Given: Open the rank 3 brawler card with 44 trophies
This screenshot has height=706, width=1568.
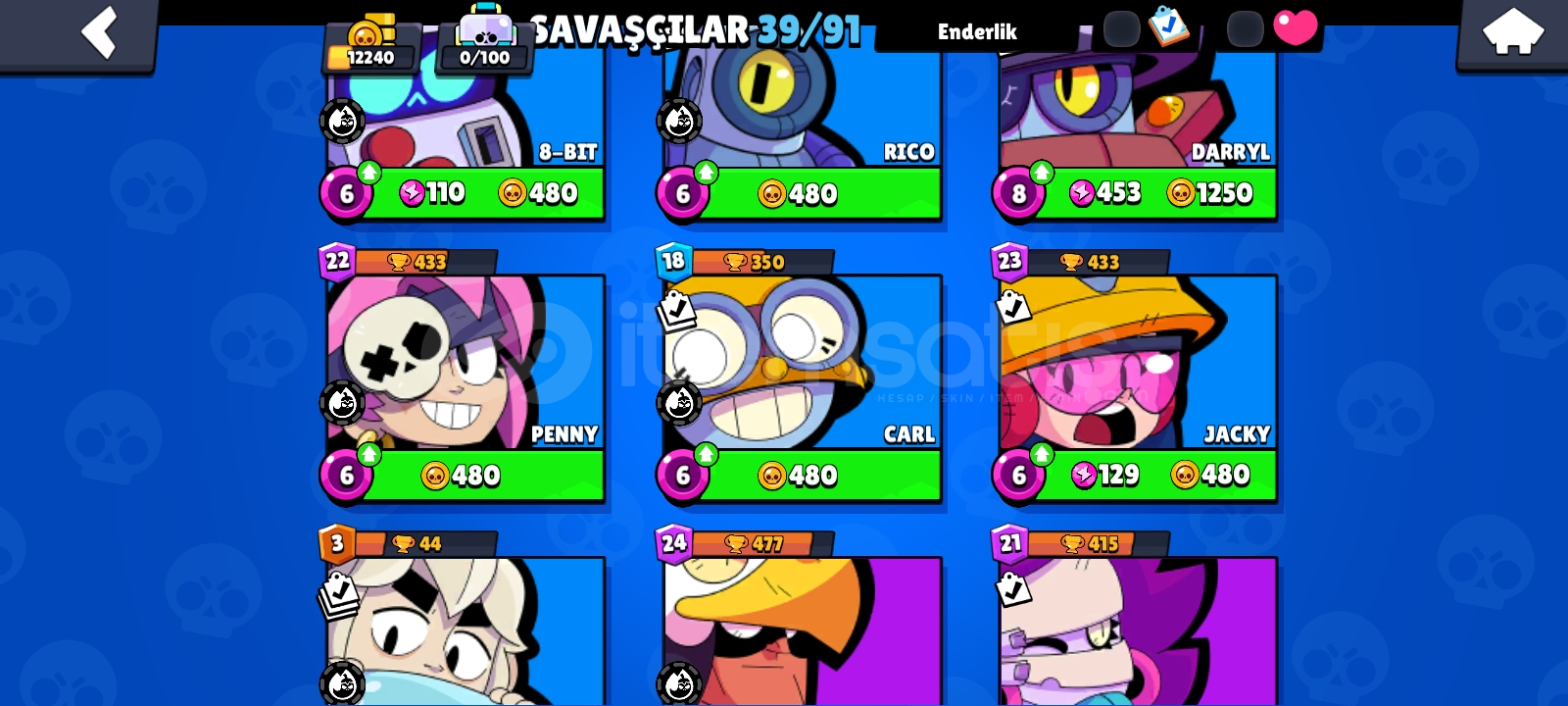Looking at the screenshot, I should (466, 628).
